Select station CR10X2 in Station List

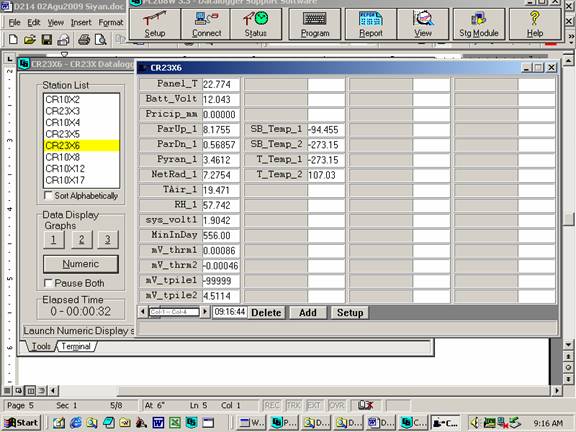81,100
